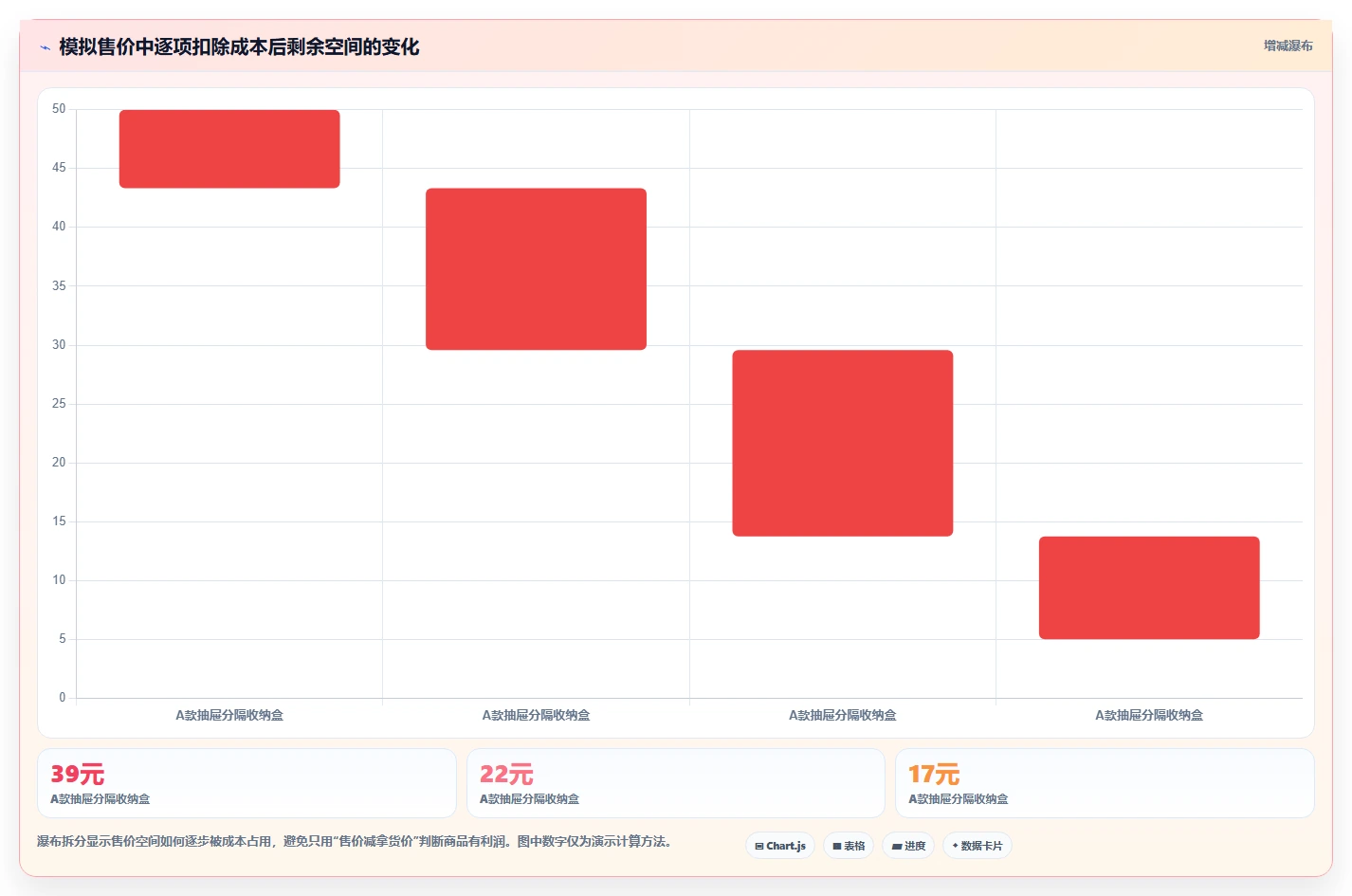The image size is (1352, 896).
Task: Click the title 模拟售价中逐项扣除成本后剩余空间的变化
Action: [x=239, y=46]
